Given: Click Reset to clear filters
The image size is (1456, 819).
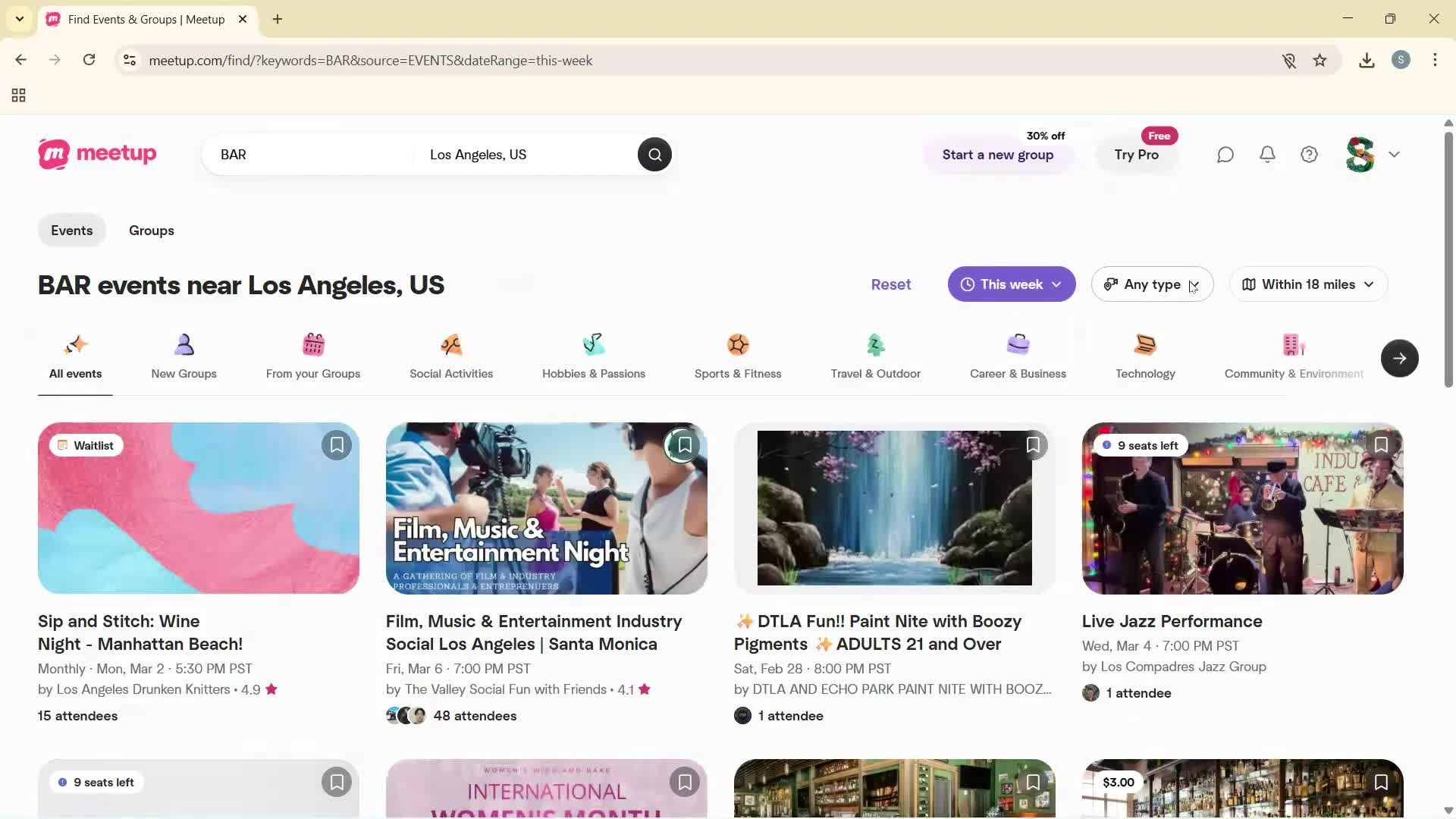Looking at the screenshot, I should (x=890, y=284).
